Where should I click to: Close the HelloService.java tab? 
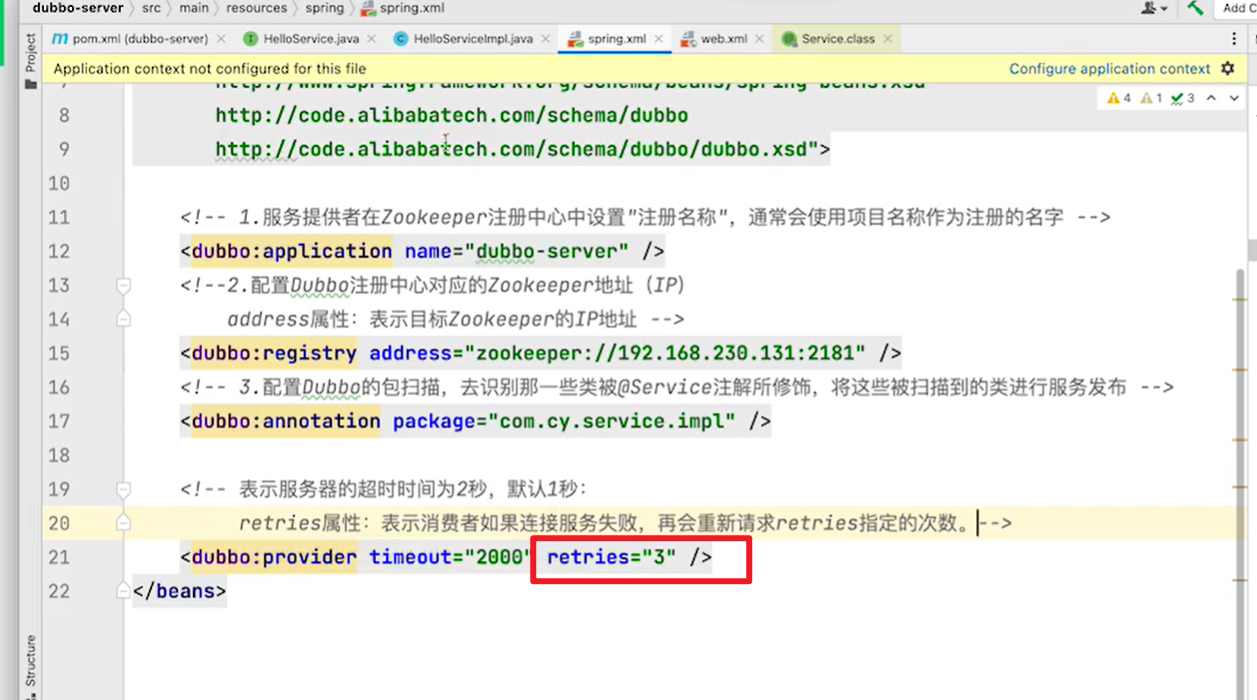point(371,39)
